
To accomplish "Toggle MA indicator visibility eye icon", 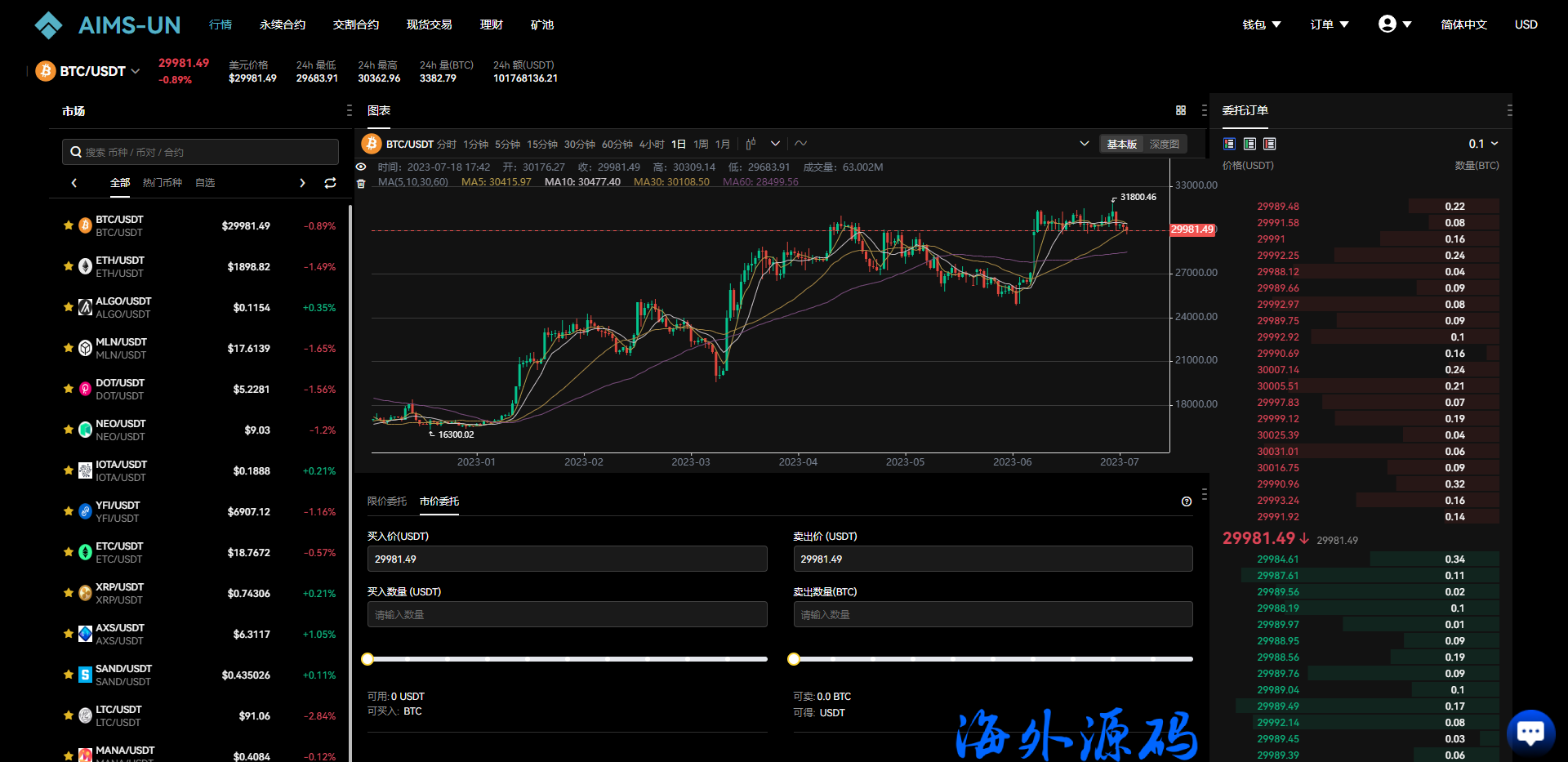I will [x=361, y=167].
